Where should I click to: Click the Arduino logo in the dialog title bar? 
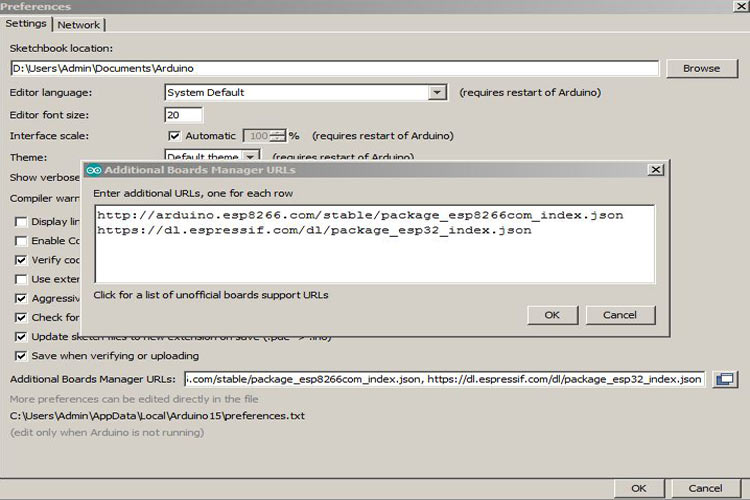tap(94, 170)
